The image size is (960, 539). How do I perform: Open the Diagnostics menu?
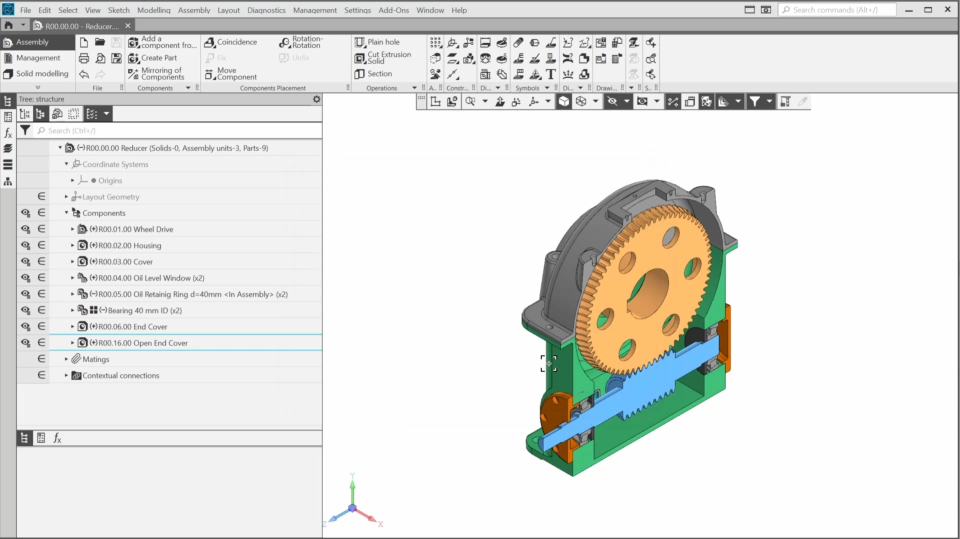pyautogui.click(x=266, y=10)
